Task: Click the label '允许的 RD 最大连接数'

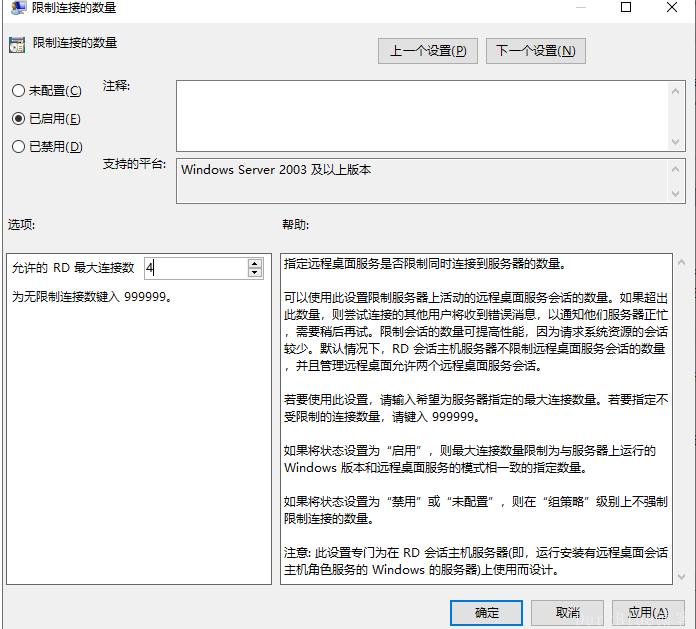Action: (x=73, y=268)
